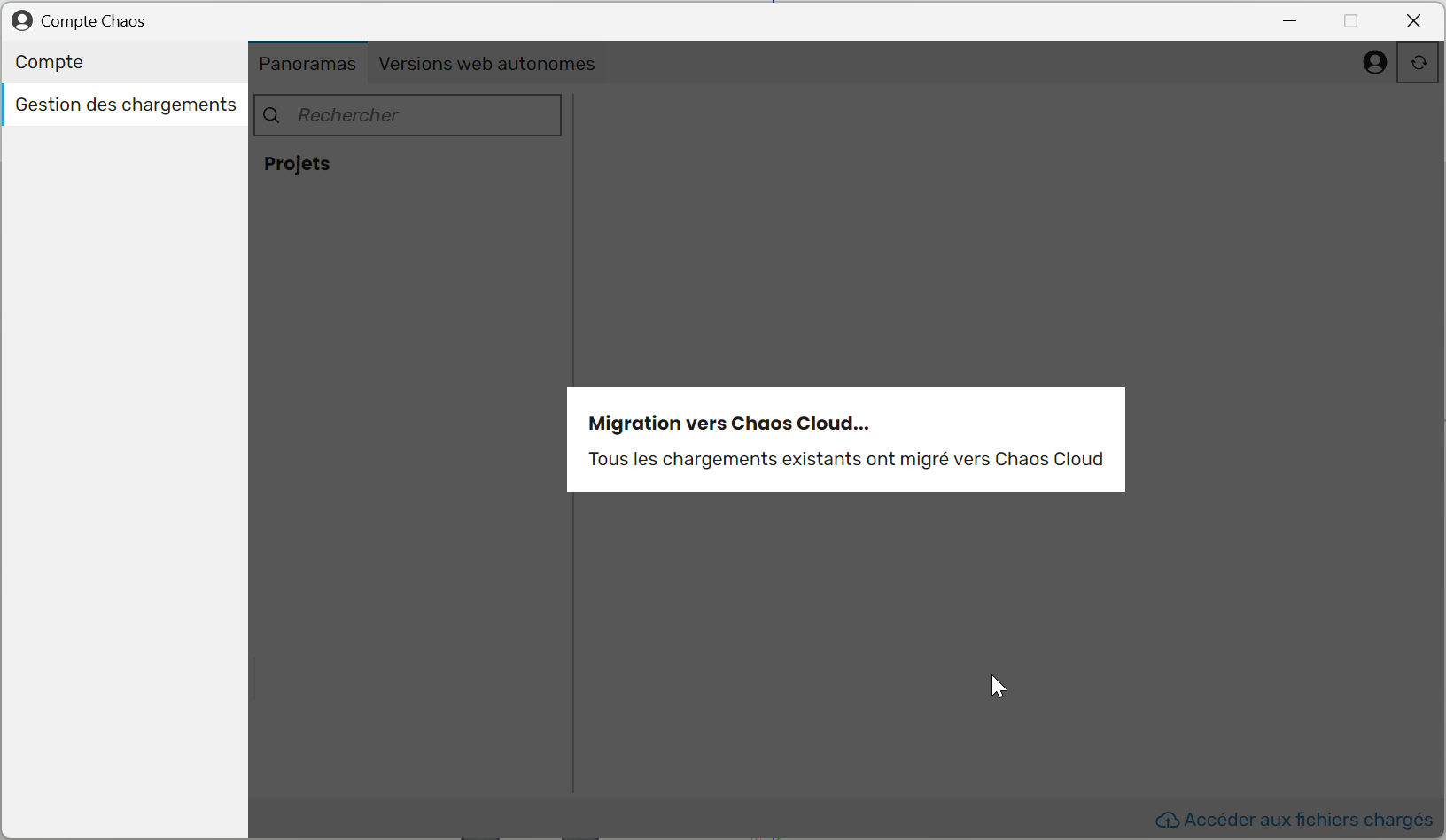The image size is (1446, 840).
Task: Click the cloud upload icon
Action: (x=1167, y=821)
